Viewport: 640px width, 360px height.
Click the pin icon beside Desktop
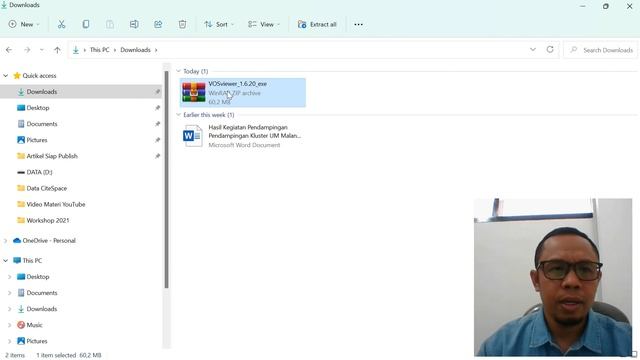[x=158, y=108]
